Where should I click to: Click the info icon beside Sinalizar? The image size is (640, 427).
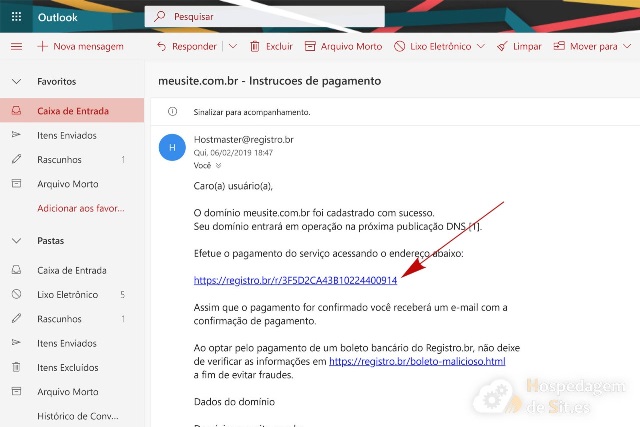coord(173,111)
